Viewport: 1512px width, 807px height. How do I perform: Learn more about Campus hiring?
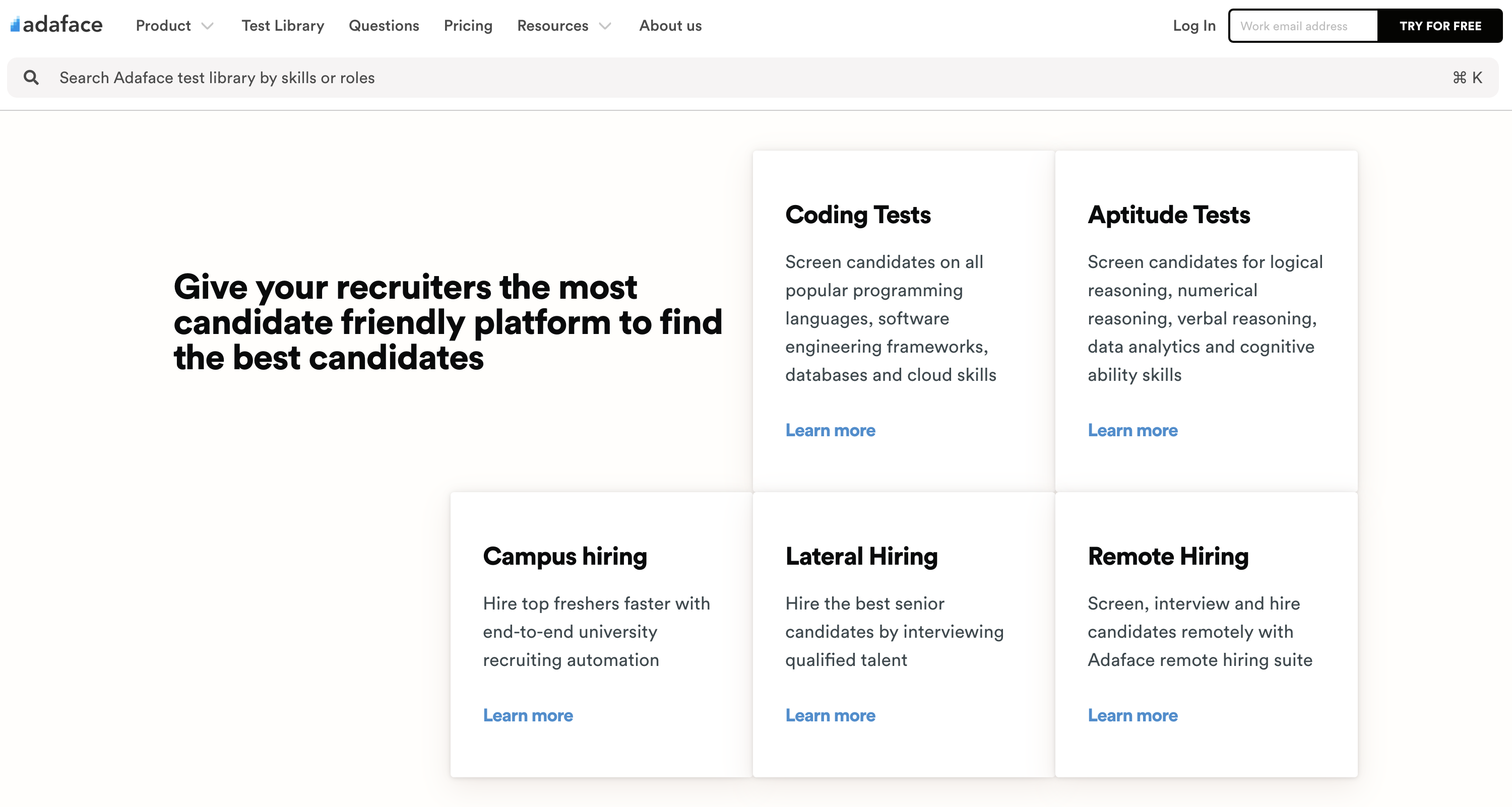click(528, 715)
